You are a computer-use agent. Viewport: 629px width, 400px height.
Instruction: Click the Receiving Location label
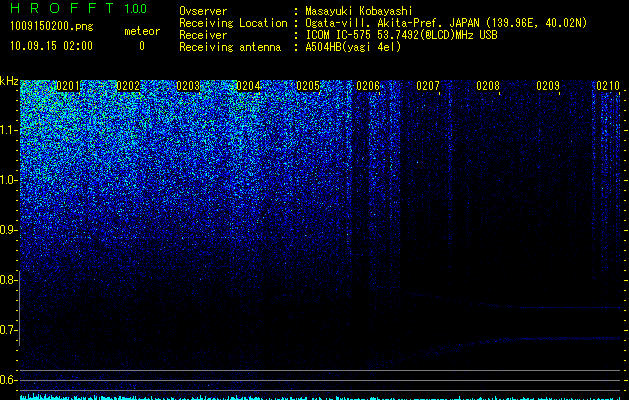pyautogui.click(x=233, y=23)
